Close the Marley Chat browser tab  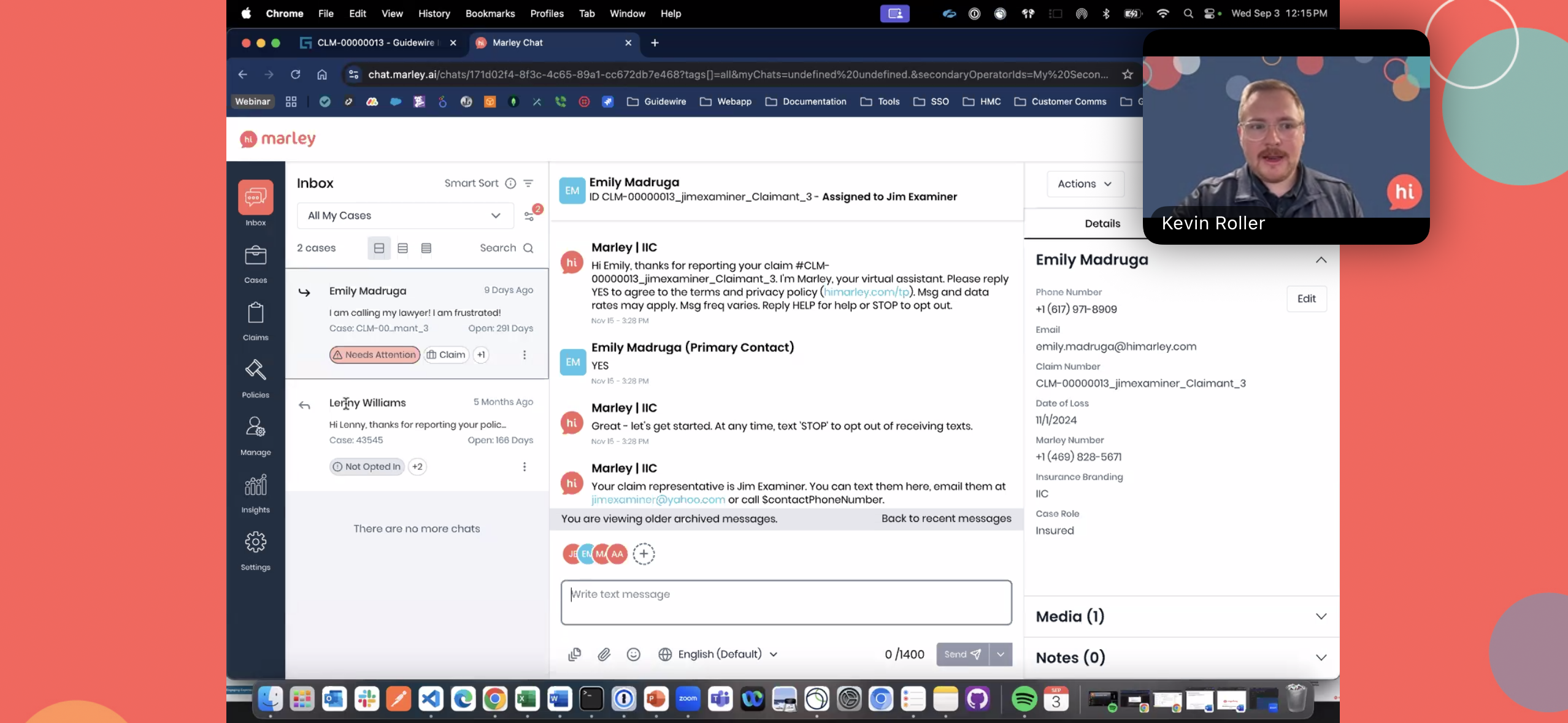pyautogui.click(x=628, y=42)
